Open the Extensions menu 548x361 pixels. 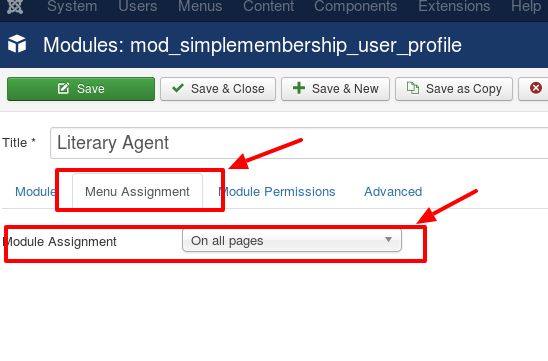(x=454, y=6)
